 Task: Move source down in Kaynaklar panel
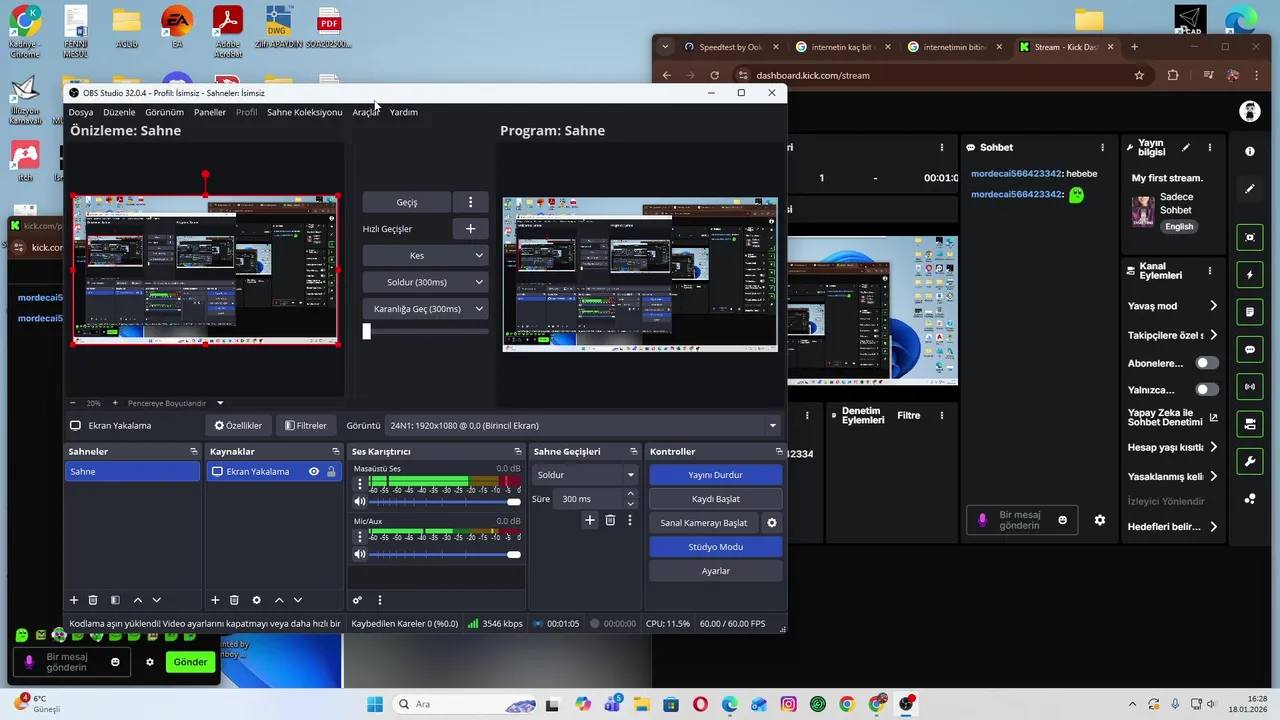click(x=298, y=600)
